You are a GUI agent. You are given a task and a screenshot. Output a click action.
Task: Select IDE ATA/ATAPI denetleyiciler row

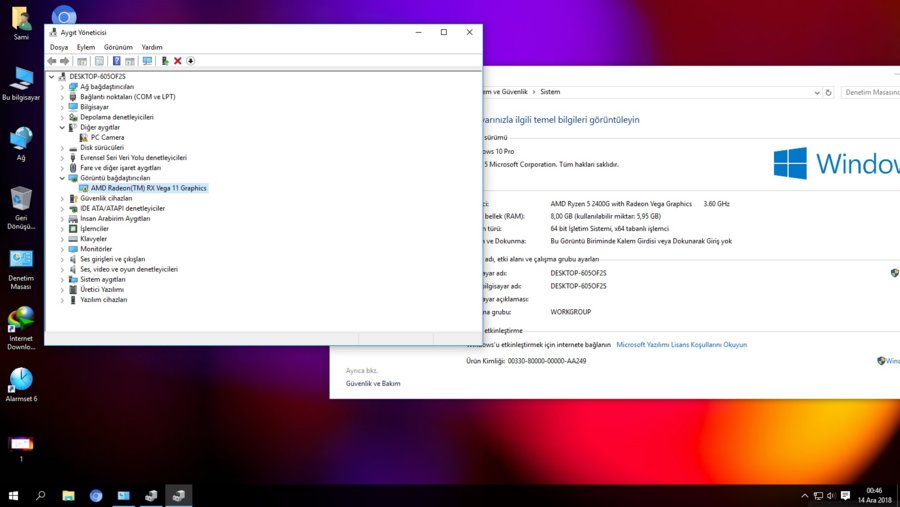[123, 208]
